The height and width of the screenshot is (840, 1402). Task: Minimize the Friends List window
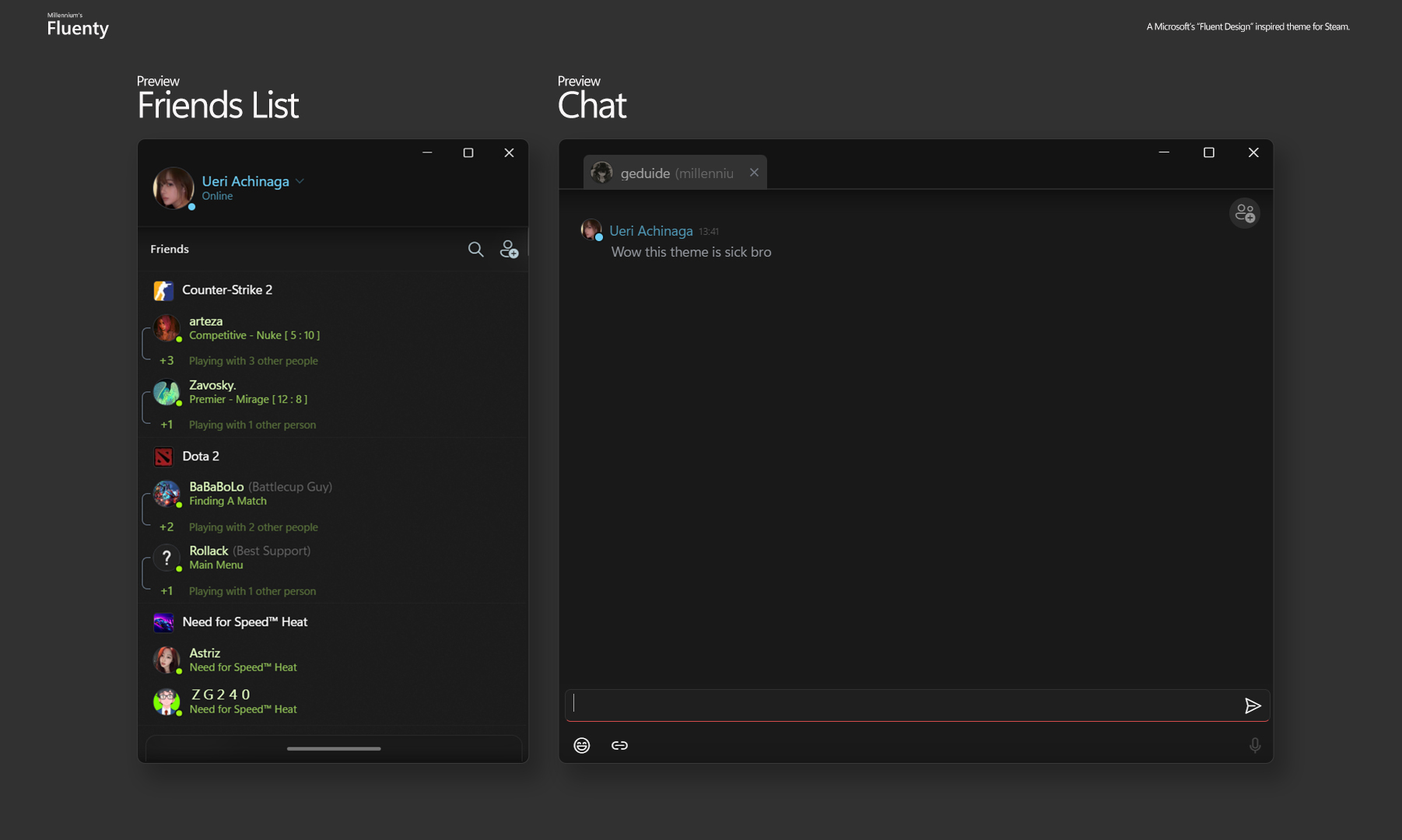[427, 152]
